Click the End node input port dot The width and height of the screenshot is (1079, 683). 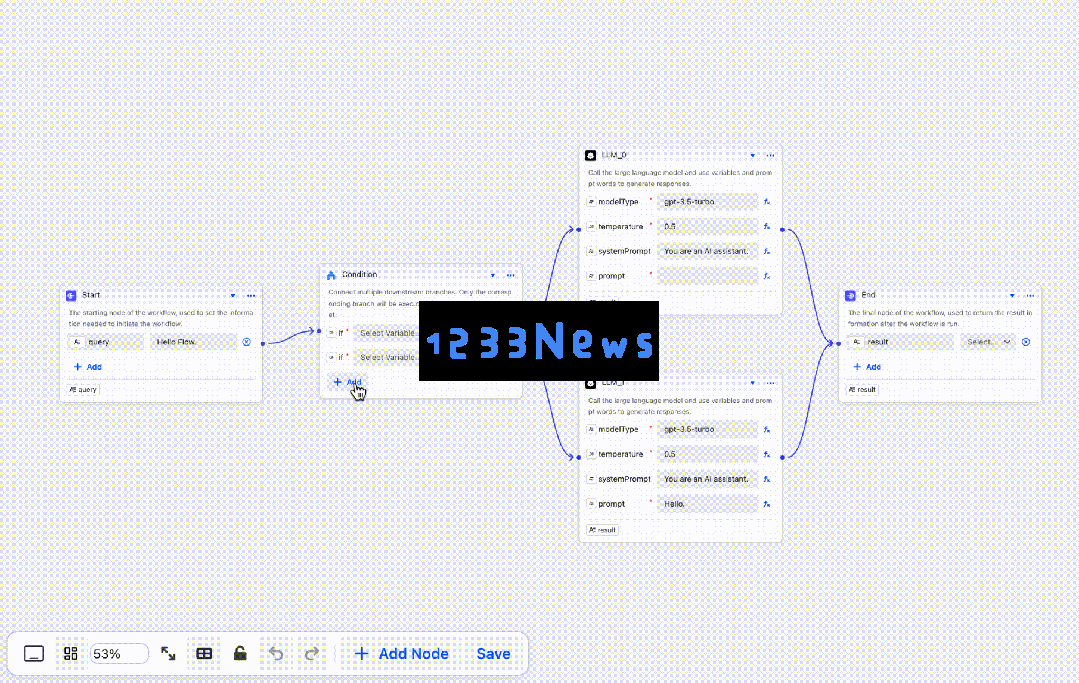(x=838, y=343)
